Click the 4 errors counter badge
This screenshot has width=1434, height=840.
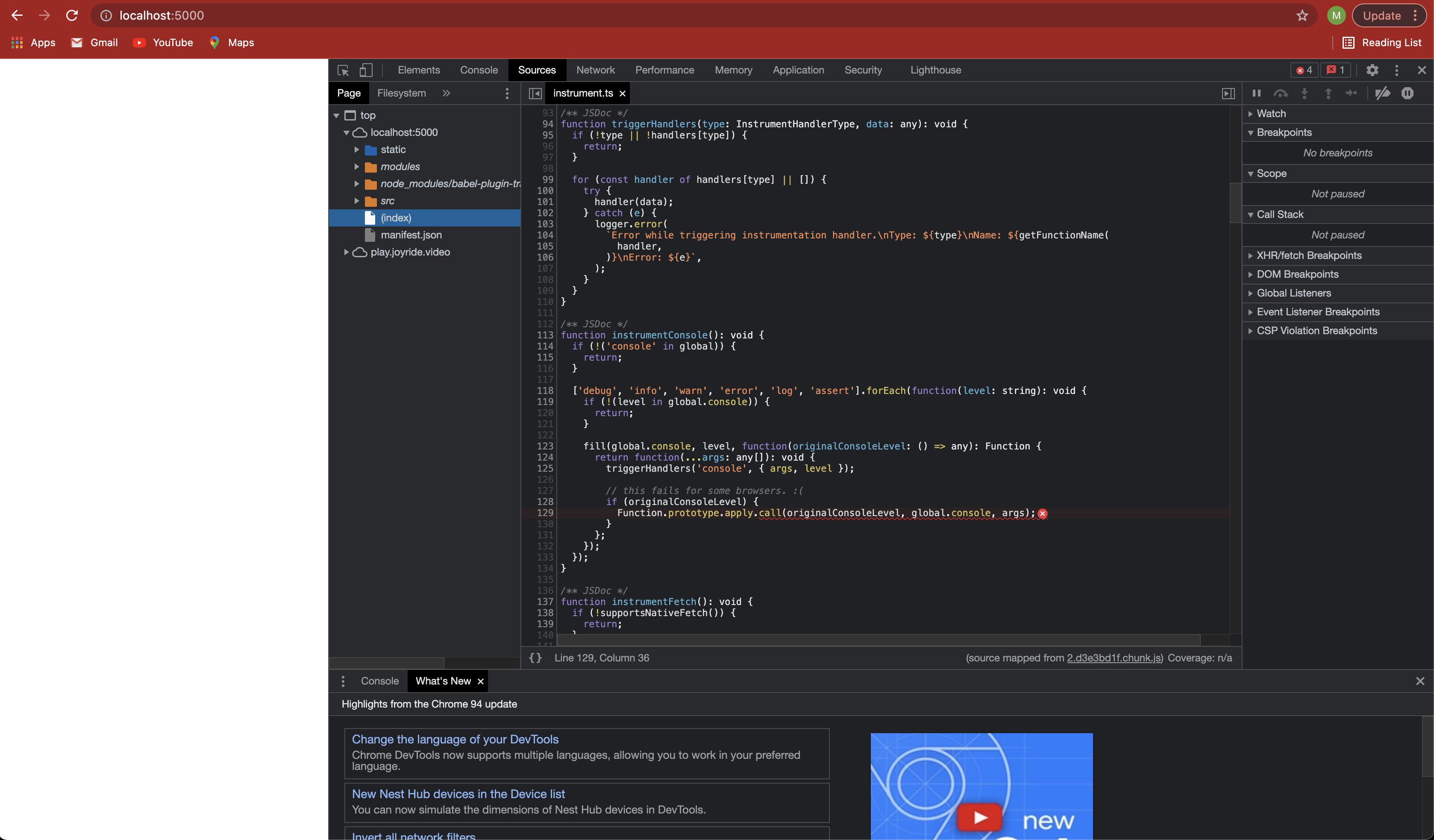1304,70
